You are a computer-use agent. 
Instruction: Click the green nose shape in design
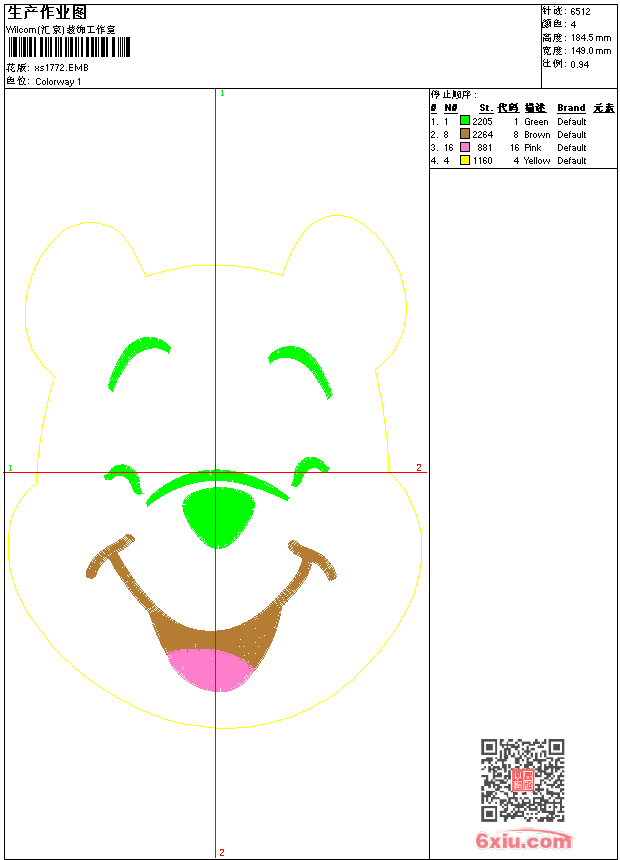click(x=218, y=517)
